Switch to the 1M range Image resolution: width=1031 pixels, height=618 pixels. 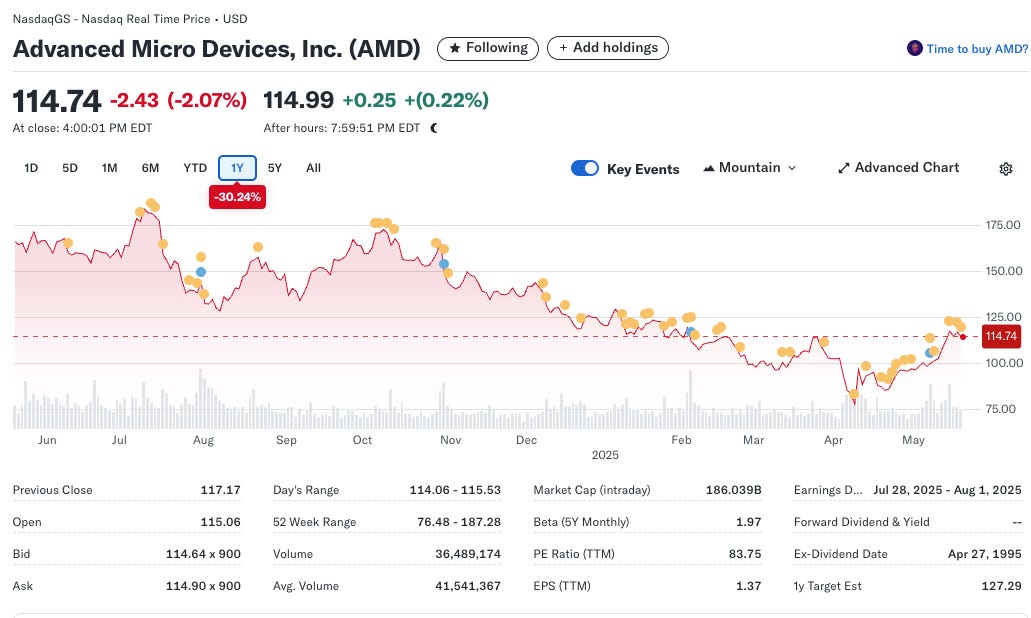[x=109, y=168]
